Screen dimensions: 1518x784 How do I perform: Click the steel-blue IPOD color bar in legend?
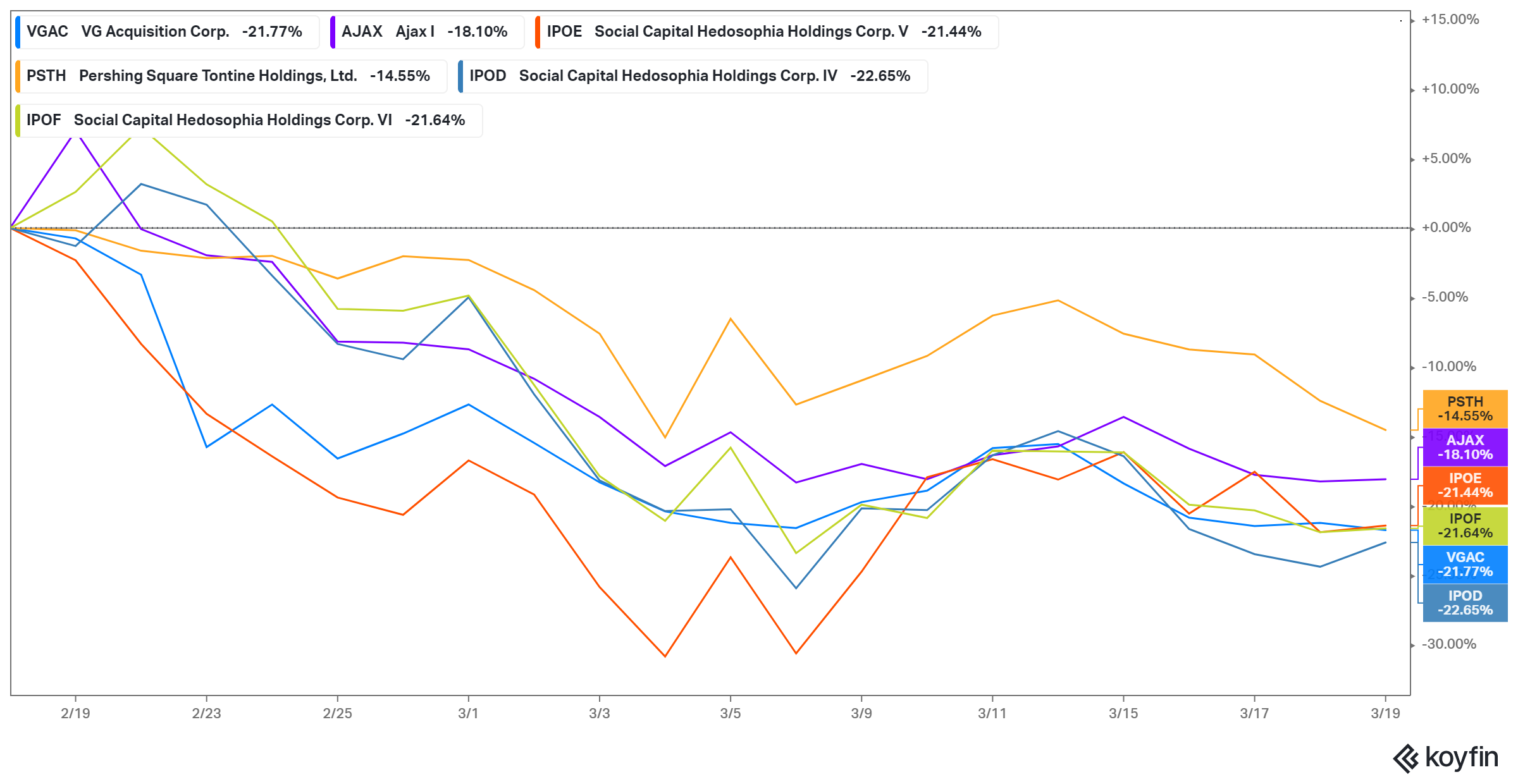click(x=460, y=77)
